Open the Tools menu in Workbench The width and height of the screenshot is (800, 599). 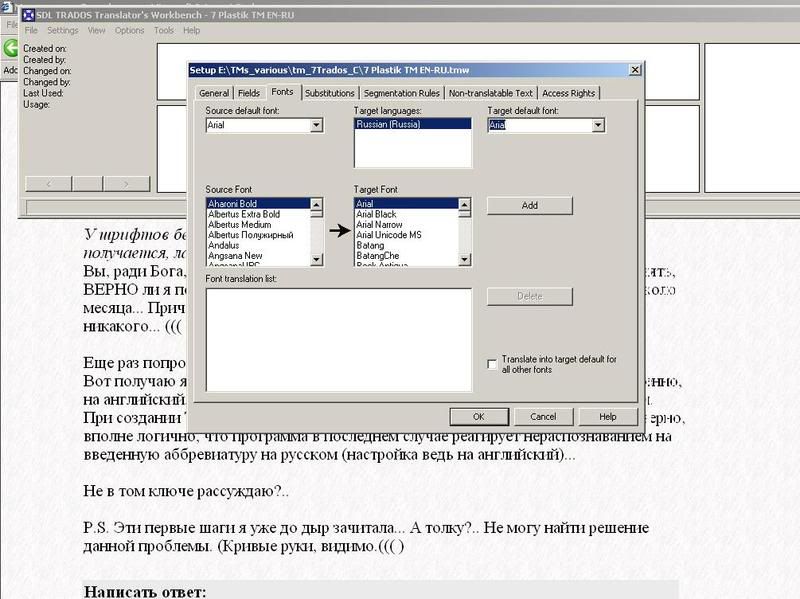[x=164, y=30]
